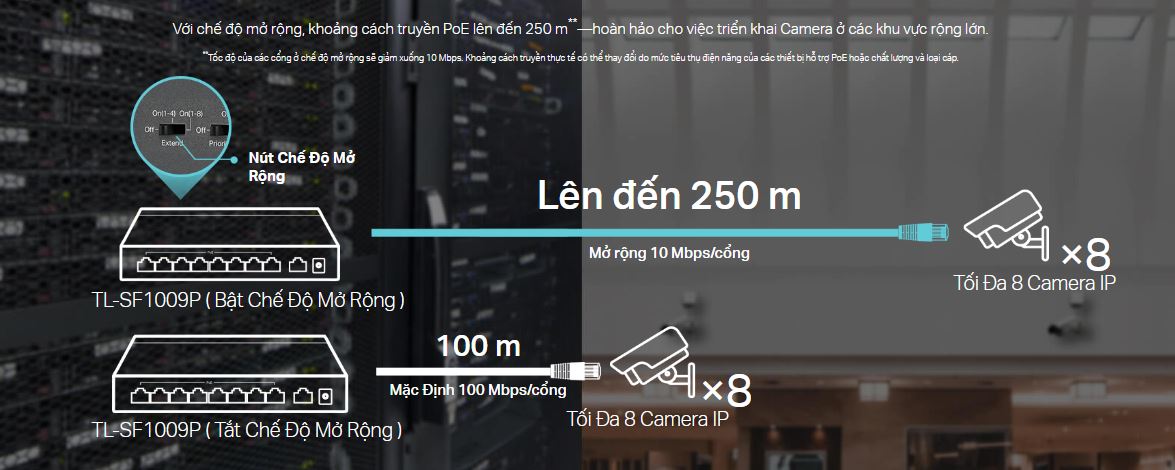The image size is (1175, 470).
Task: Click the power port on the upper switch
Action: coord(320,265)
